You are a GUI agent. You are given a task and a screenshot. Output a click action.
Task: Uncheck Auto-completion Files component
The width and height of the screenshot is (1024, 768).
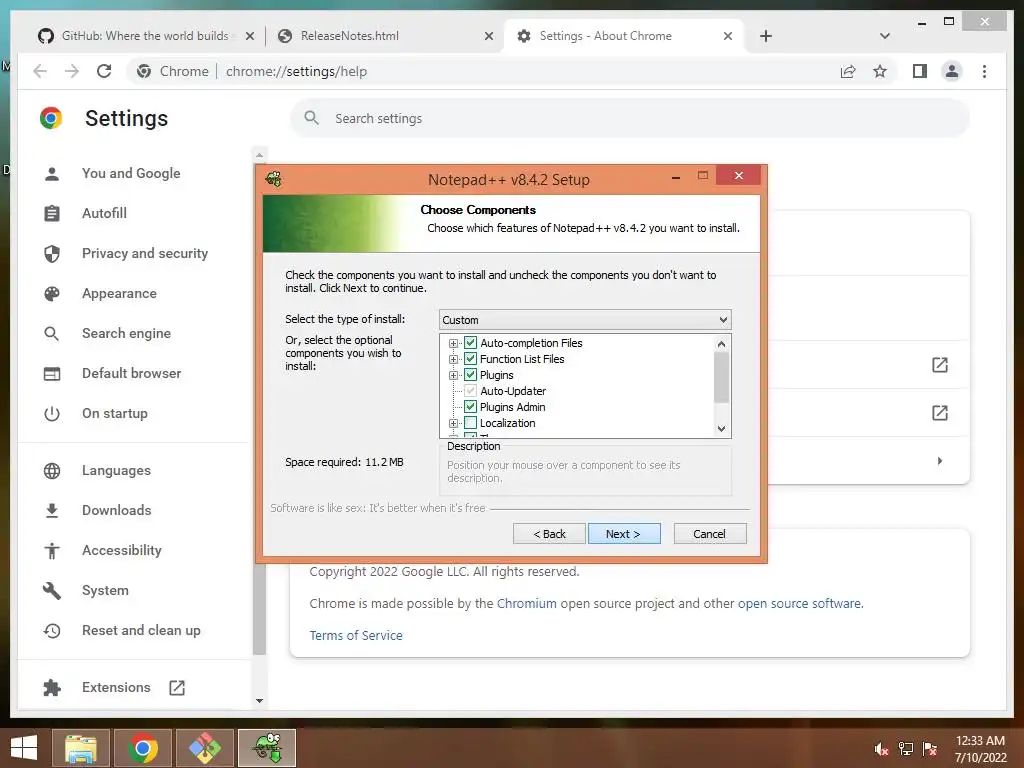470,343
